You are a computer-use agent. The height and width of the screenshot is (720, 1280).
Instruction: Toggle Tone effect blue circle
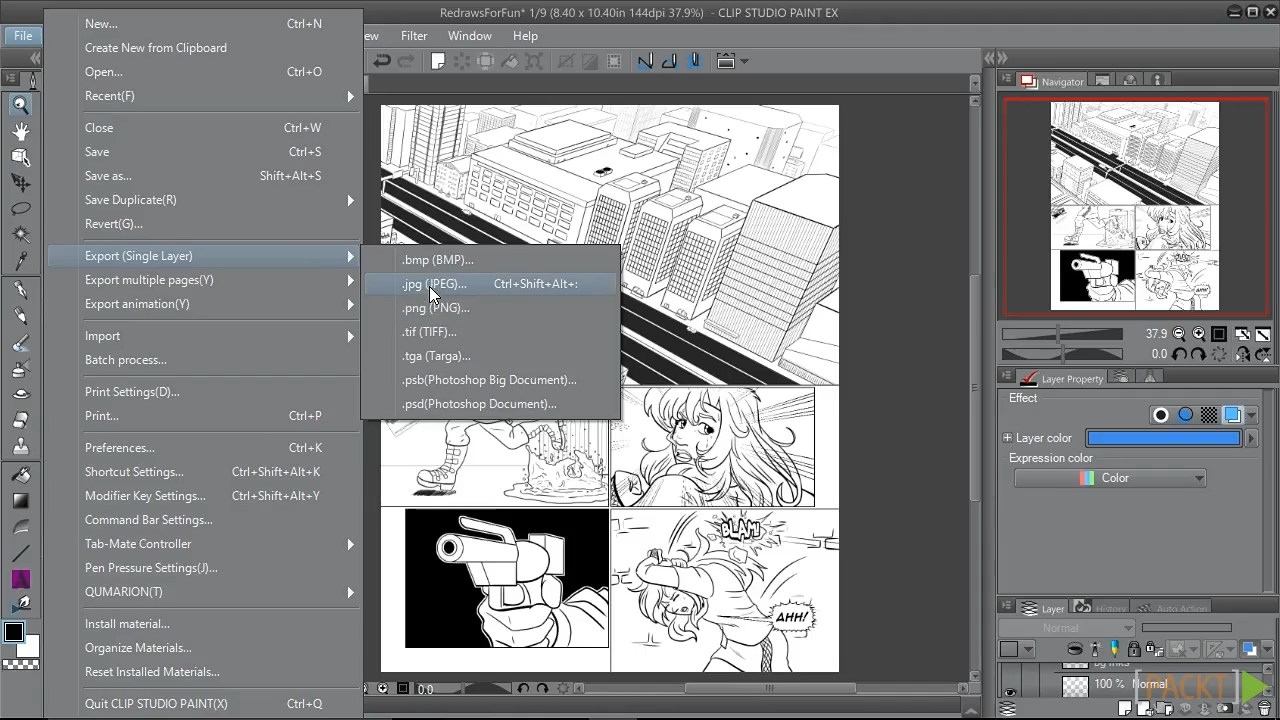1185,415
